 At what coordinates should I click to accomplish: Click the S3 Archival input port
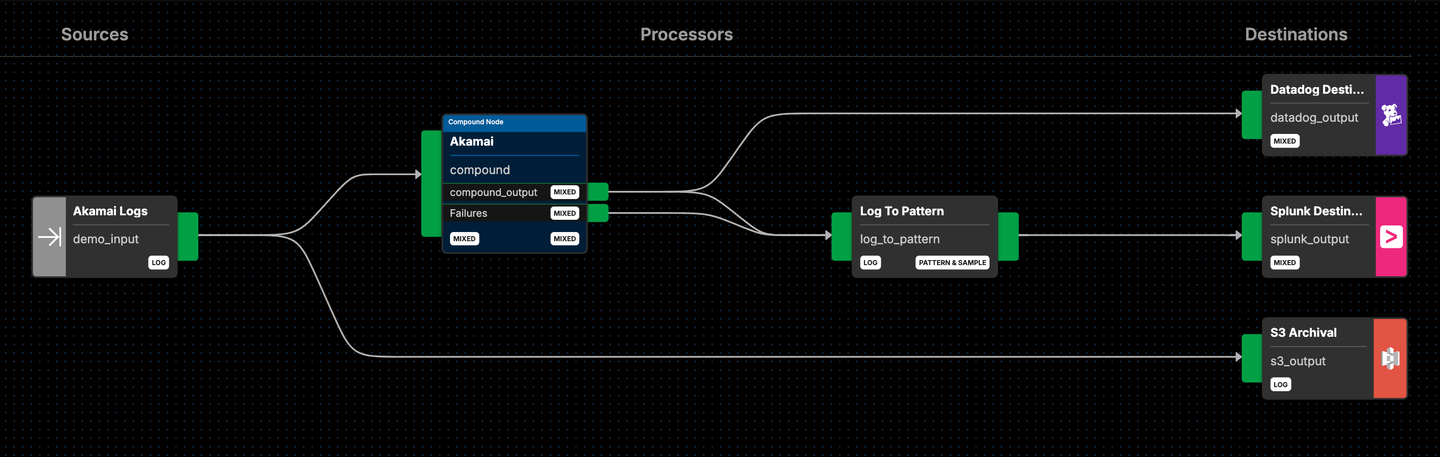click(1252, 359)
